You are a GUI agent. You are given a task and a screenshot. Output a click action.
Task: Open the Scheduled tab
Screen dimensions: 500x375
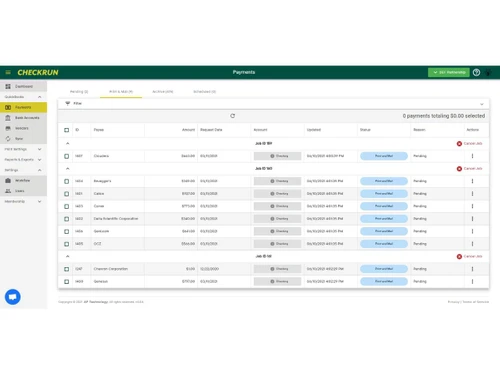[204, 92]
